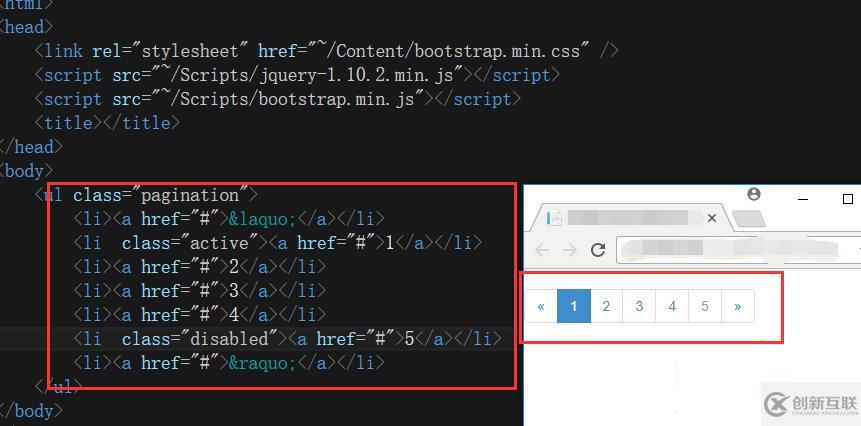Image resolution: width=861 pixels, height=426 pixels.
Task: Click the closing head tag
Action: pyautogui.click(x=31, y=147)
